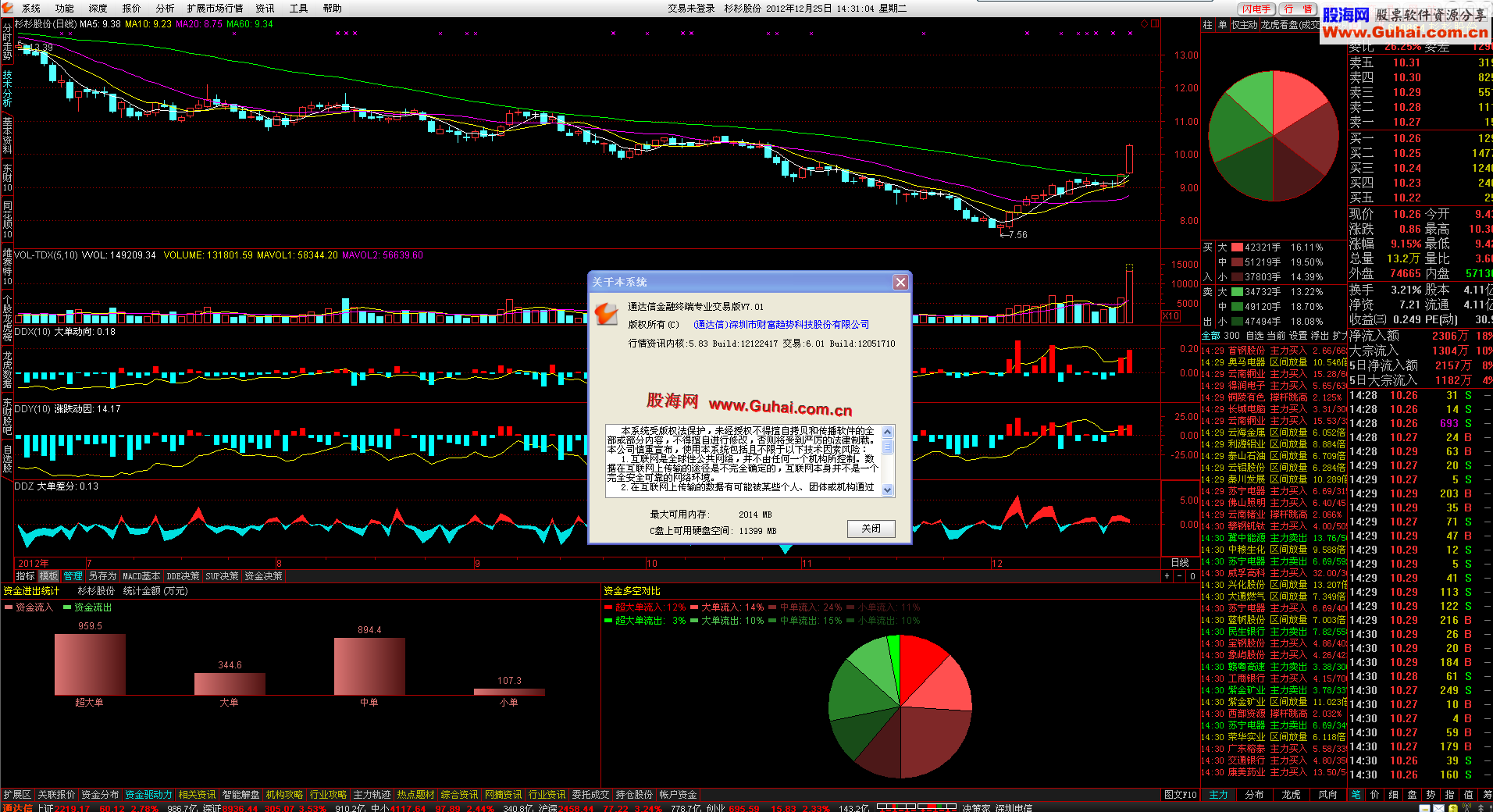Screen dimensions: 1493x812
Task: Select 盘 in the bottom right tab strip
Action: (1412, 794)
